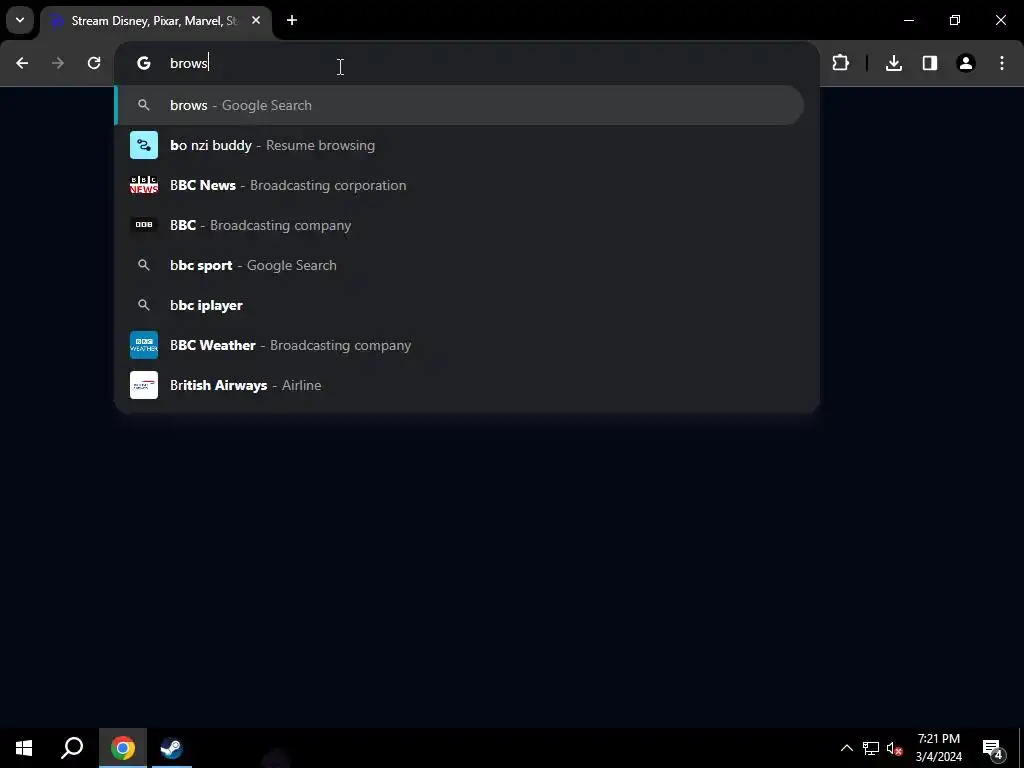
Task: Open the Downloads tray icon
Action: coord(894,63)
